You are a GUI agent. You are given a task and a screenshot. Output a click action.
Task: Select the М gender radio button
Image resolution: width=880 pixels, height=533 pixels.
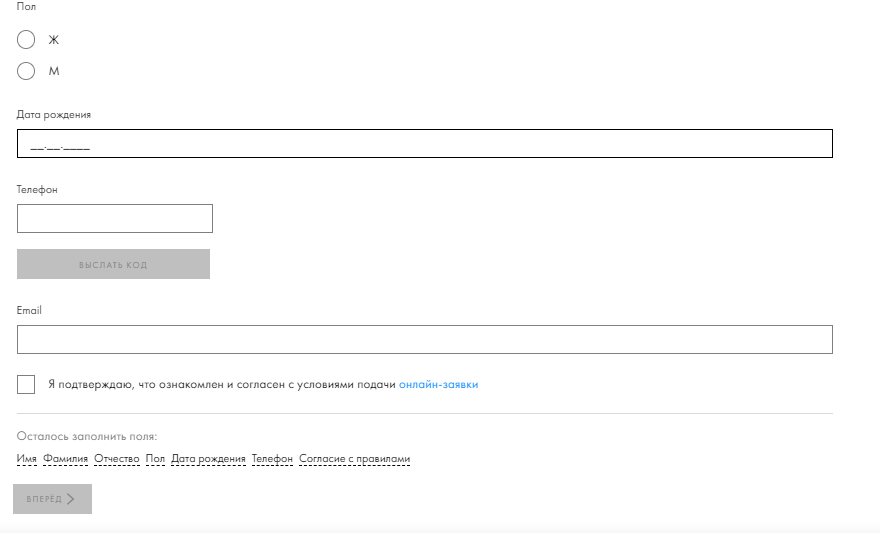click(x=26, y=71)
